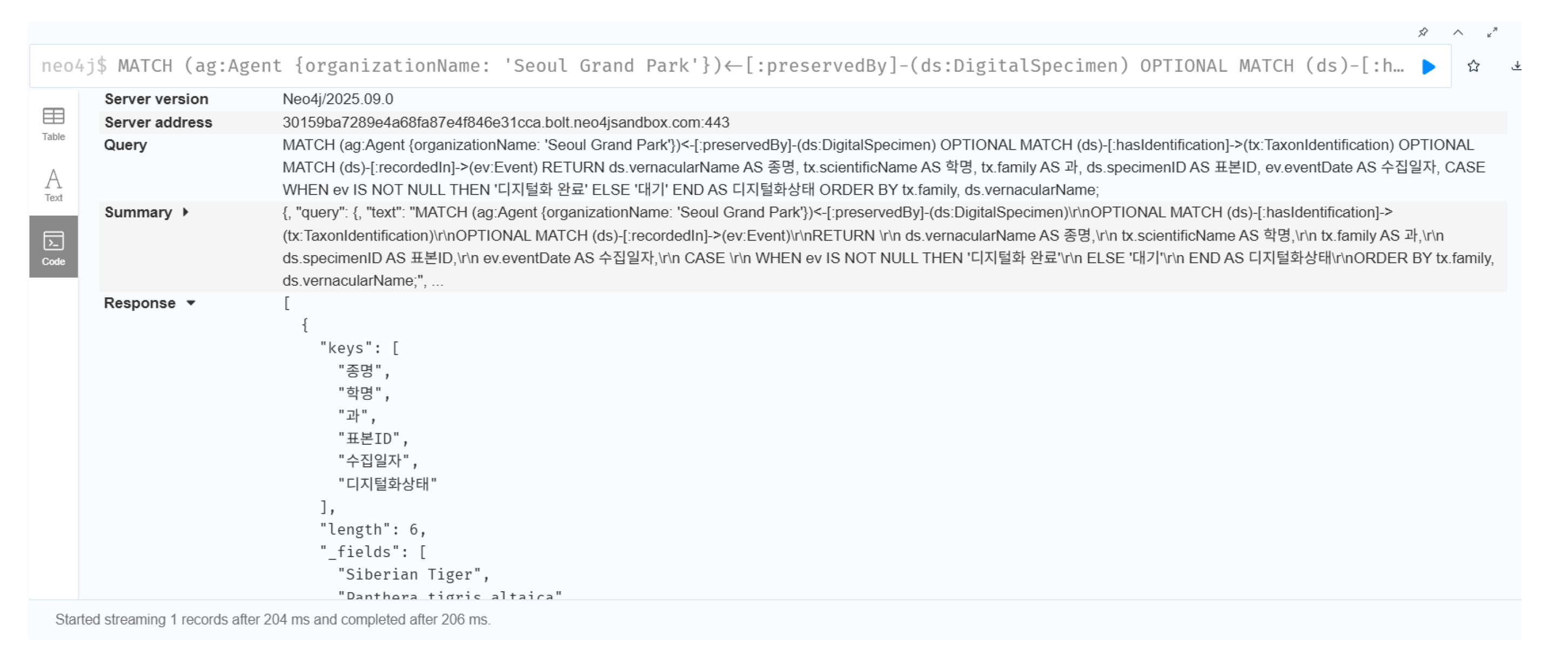Click the Table grid icon

(x=53, y=116)
